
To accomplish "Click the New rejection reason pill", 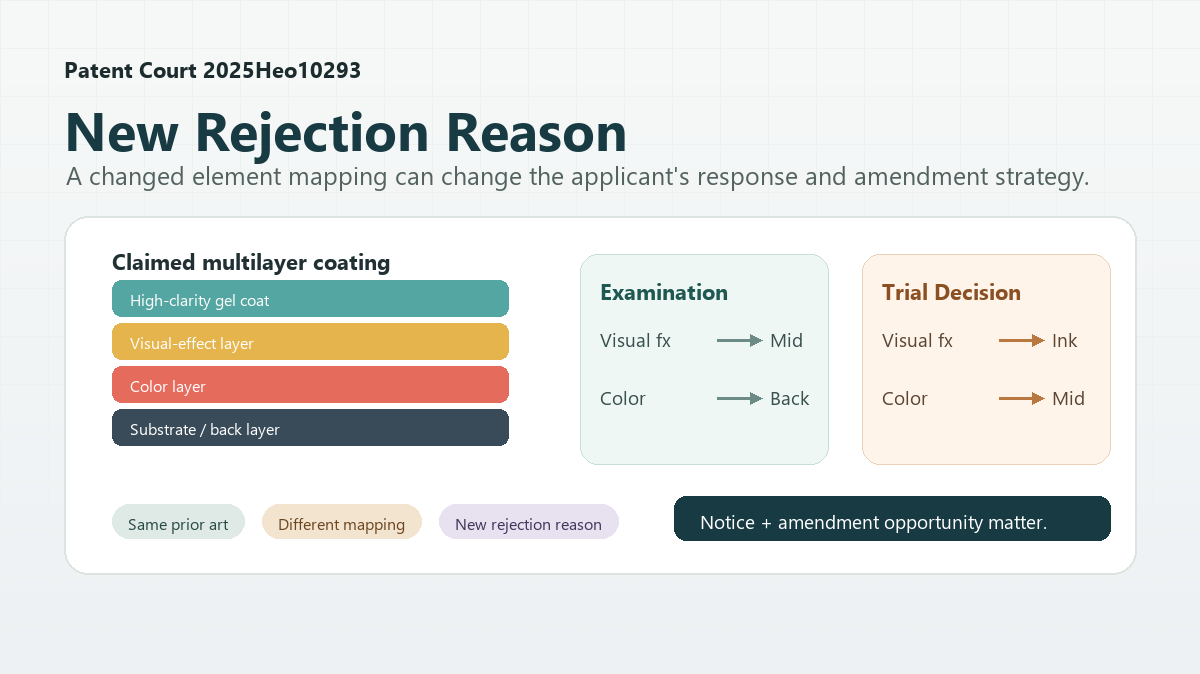I will pos(528,522).
